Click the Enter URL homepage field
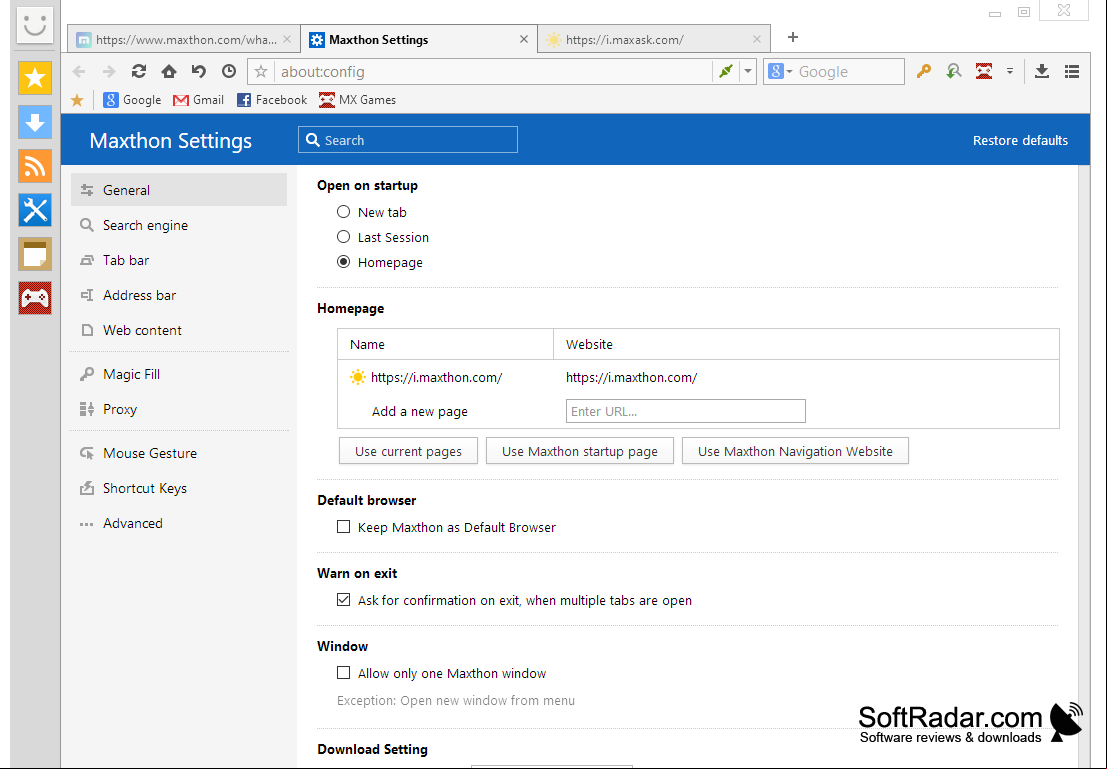This screenshot has height=769, width=1107. 686,411
